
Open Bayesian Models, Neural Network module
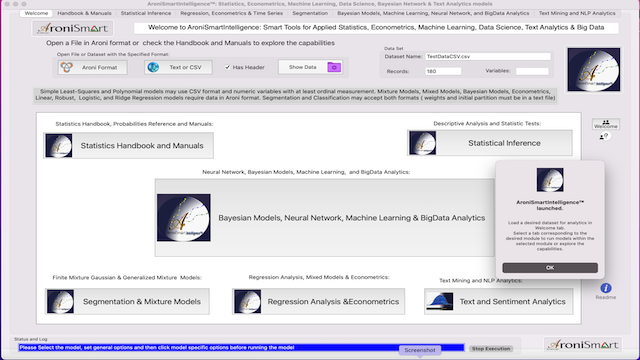pyautogui.click(x=324, y=218)
